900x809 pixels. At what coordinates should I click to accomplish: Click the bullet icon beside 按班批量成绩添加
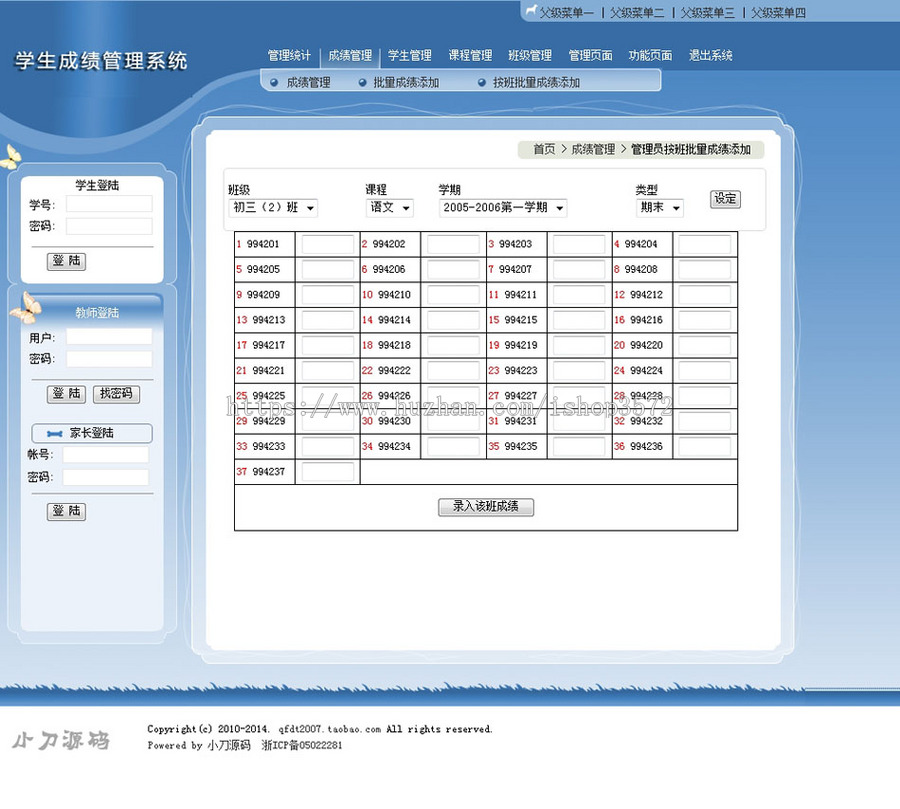coord(482,83)
